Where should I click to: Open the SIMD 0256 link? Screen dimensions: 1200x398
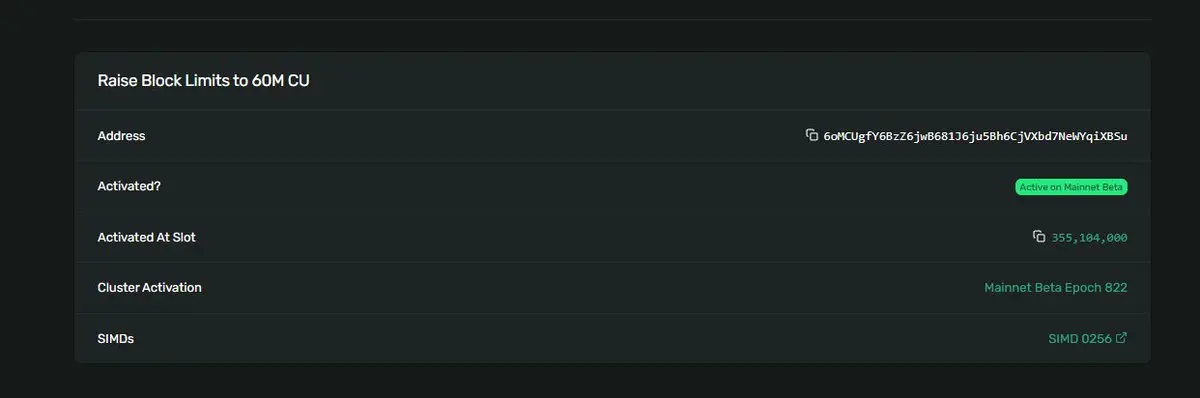click(x=1080, y=339)
